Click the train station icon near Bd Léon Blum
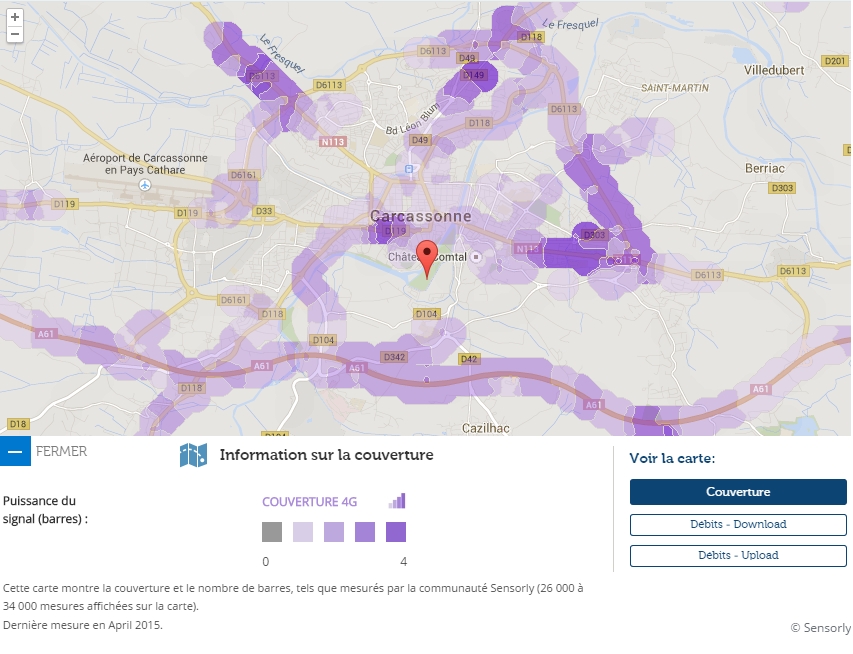The image size is (853, 654). coord(409,169)
